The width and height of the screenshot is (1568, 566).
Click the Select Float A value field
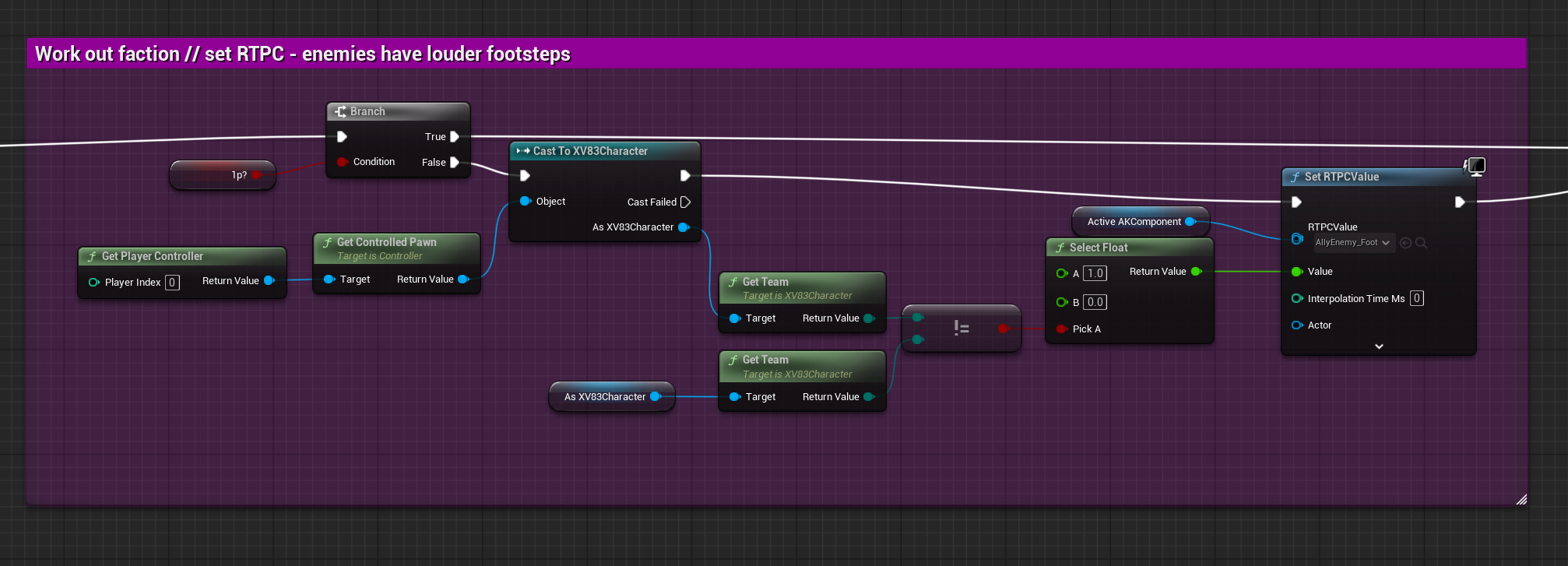pyautogui.click(x=1095, y=273)
